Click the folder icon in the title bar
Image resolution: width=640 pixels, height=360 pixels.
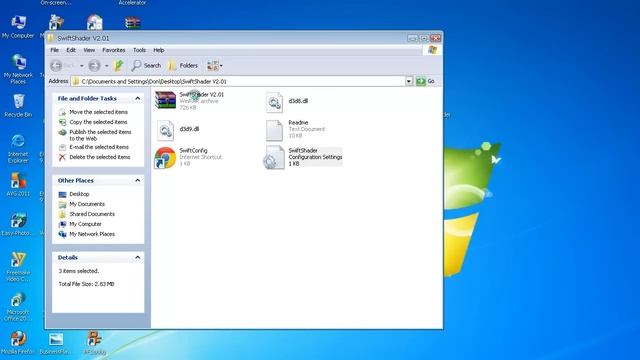[51, 38]
